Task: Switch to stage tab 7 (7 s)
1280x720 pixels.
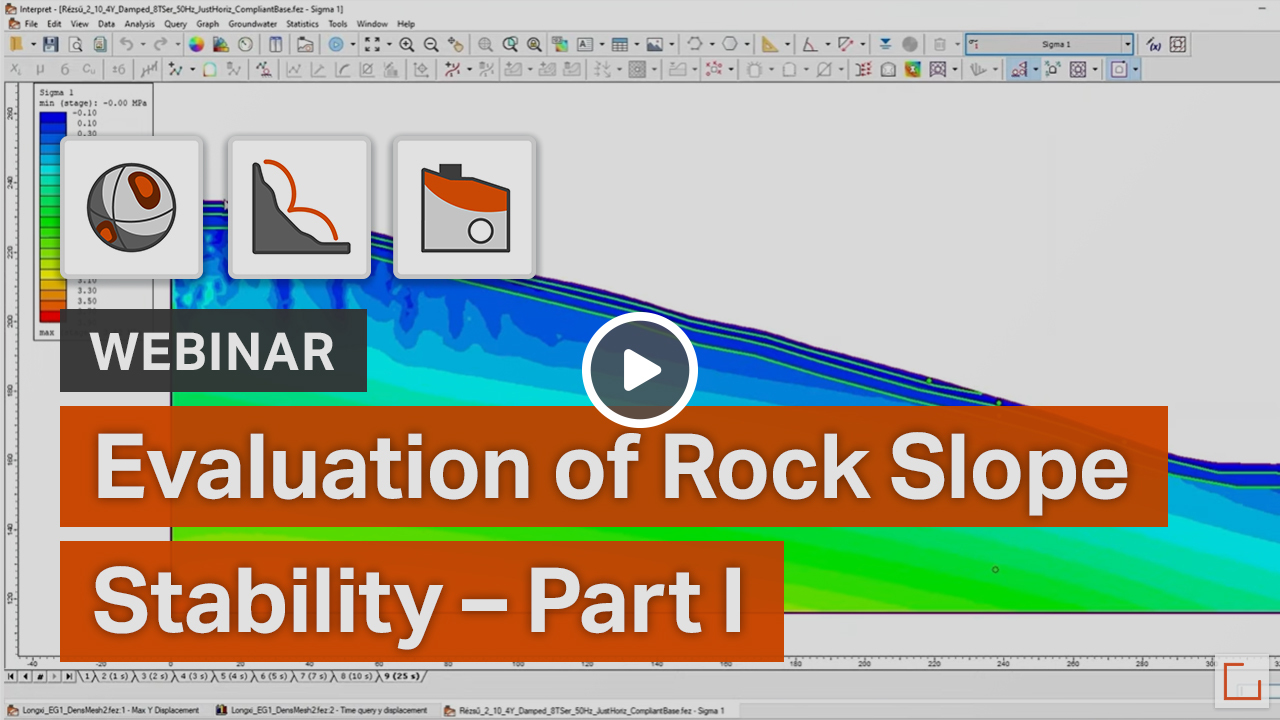Action: click(x=315, y=677)
